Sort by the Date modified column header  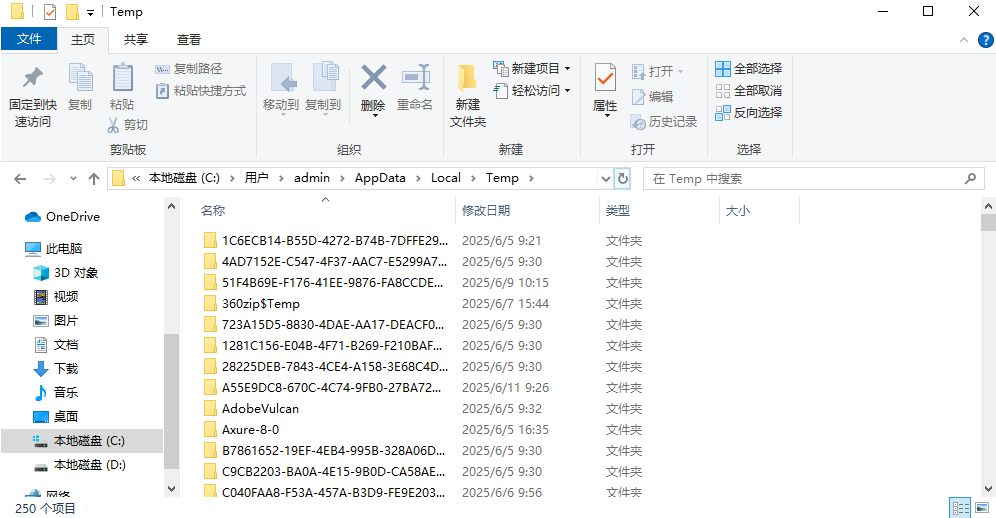[486, 210]
